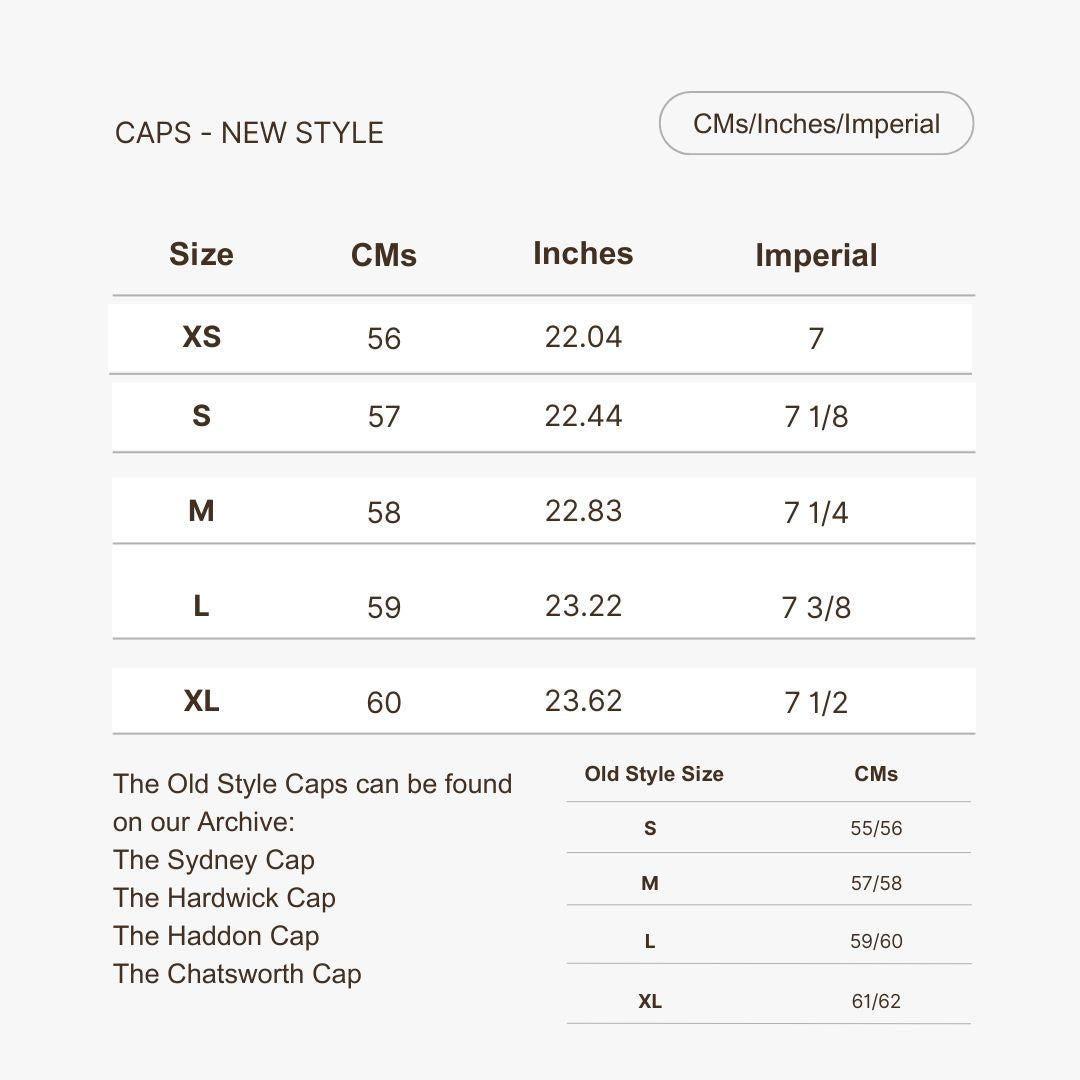Select the 59/60 old style value
The image size is (1080, 1080).
876,941
